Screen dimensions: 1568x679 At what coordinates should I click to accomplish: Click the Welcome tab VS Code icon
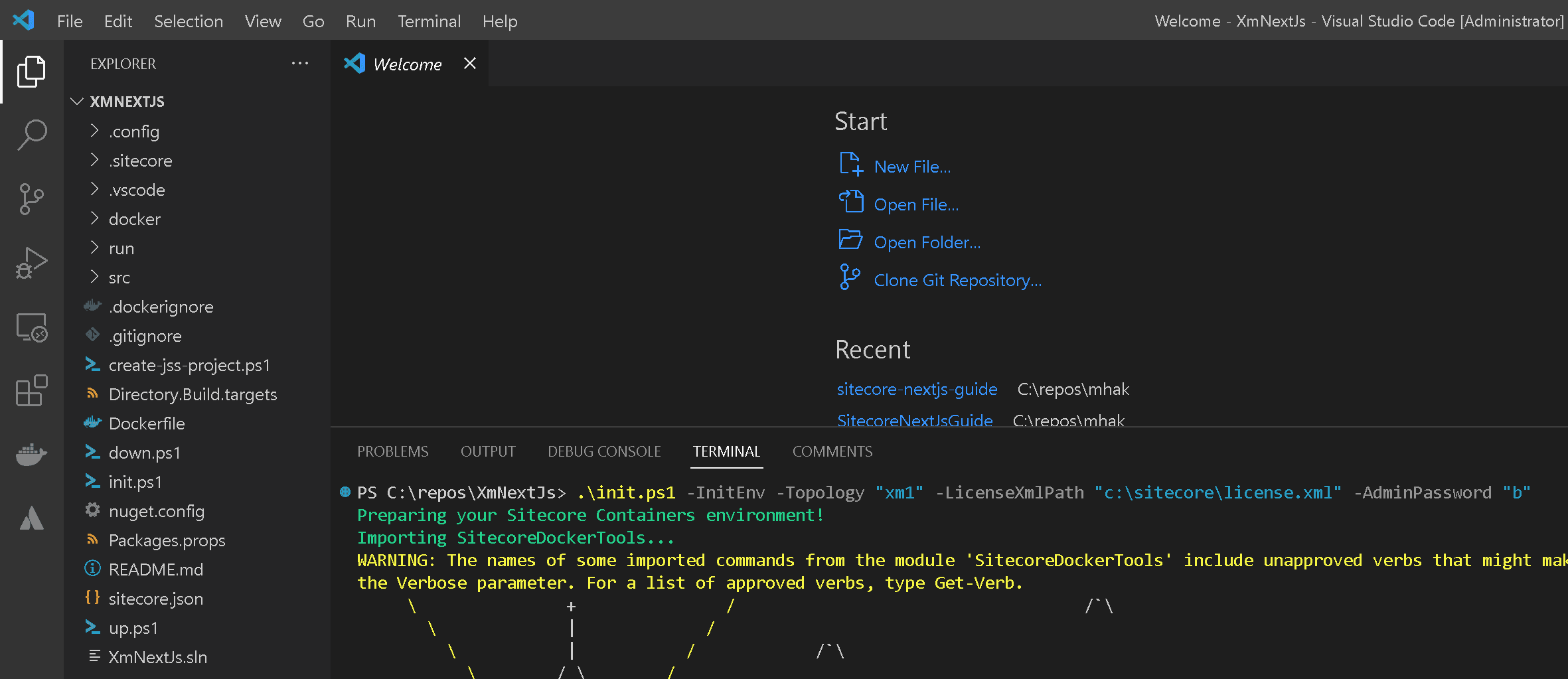354,63
